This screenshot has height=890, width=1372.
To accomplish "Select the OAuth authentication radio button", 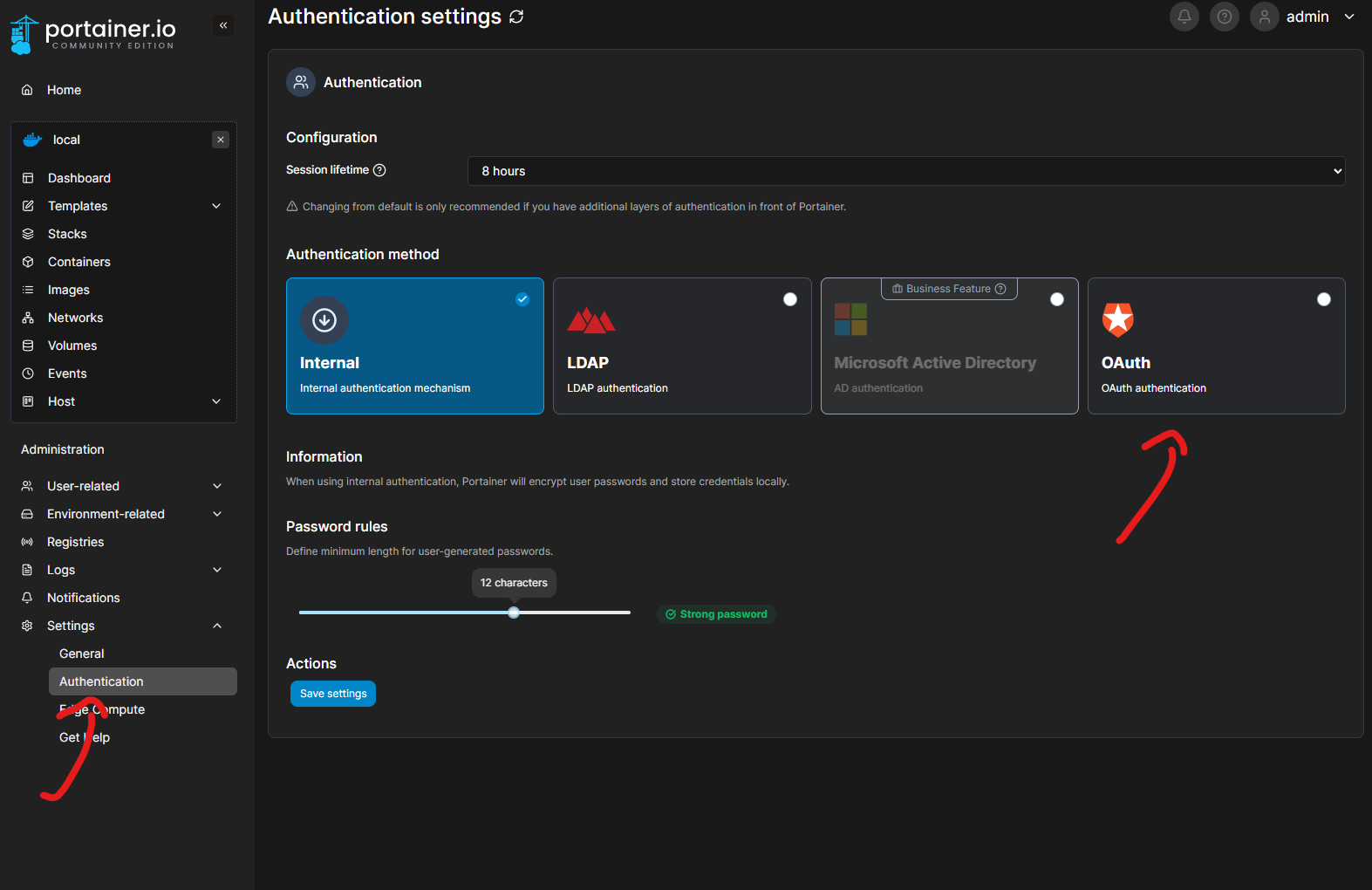I will pyautogui.click(x=1324, y=299).
